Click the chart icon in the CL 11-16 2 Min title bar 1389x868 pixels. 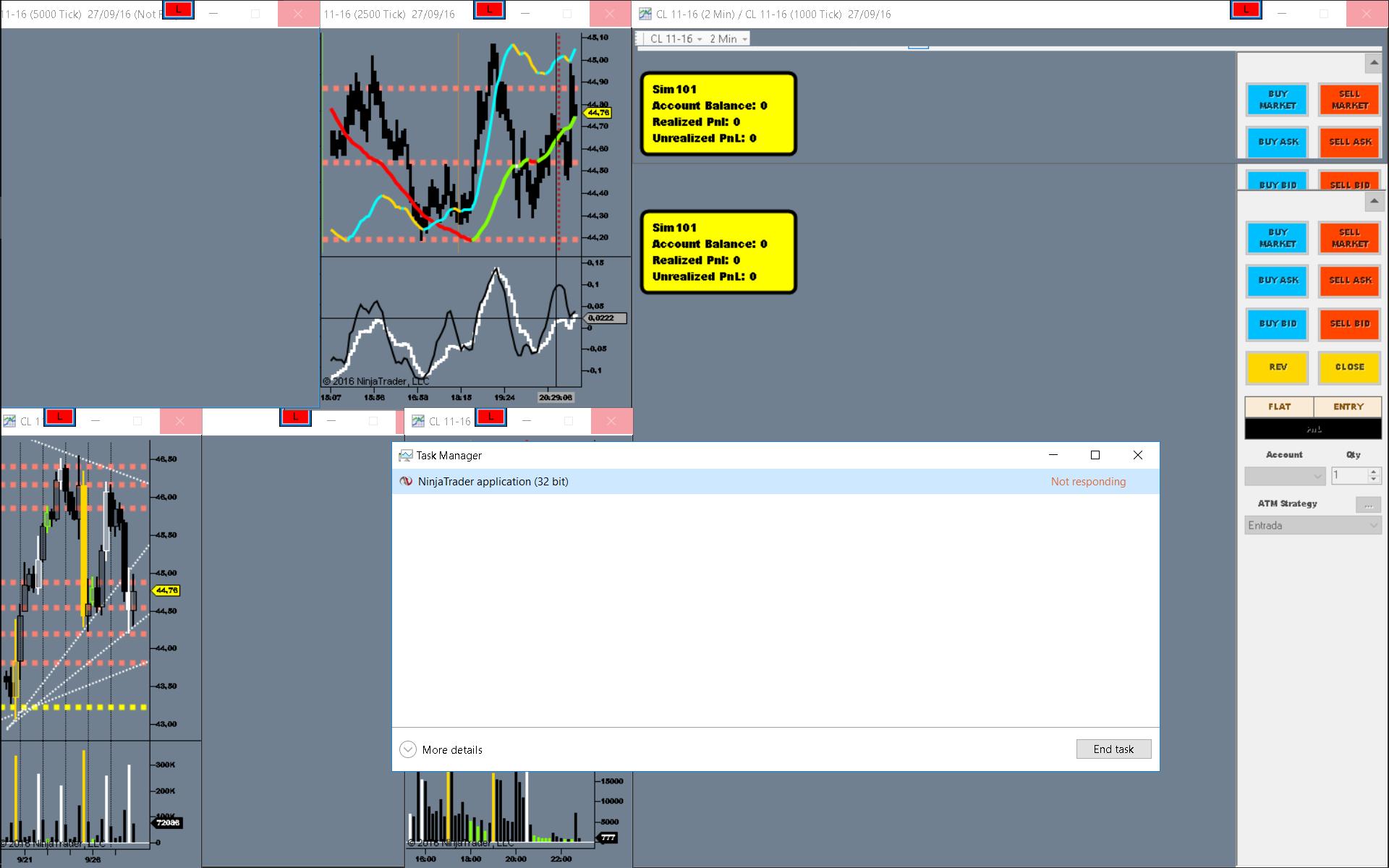click(645, 14)
